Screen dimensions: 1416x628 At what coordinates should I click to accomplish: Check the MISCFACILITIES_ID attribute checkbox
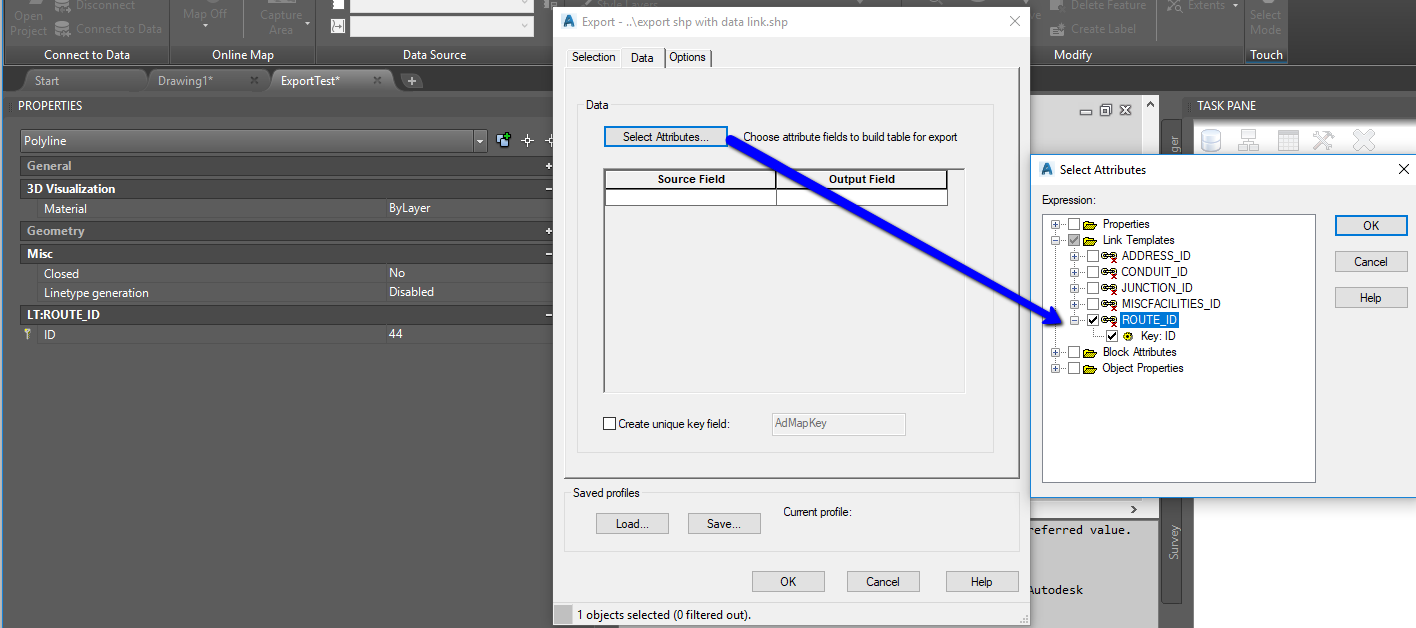[1095, 303]
